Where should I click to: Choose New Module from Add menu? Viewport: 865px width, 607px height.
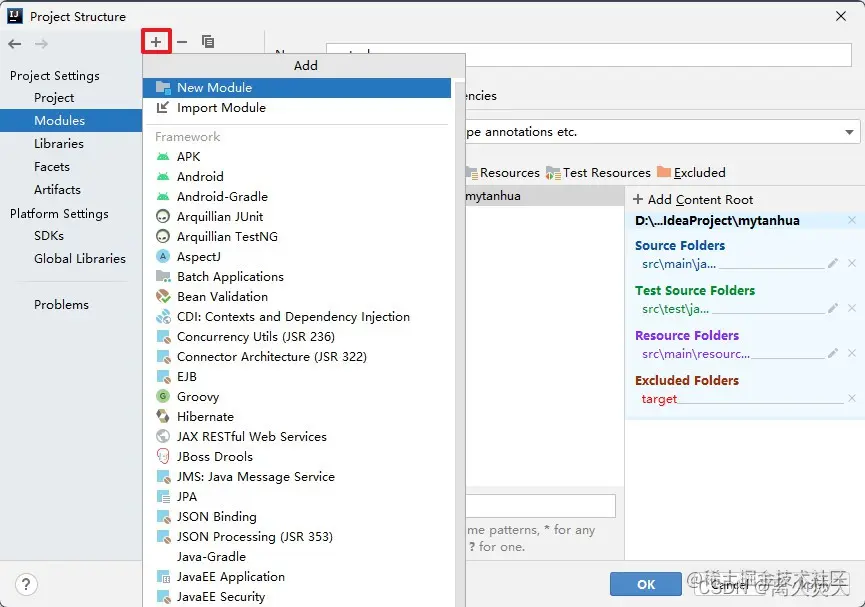297,88
